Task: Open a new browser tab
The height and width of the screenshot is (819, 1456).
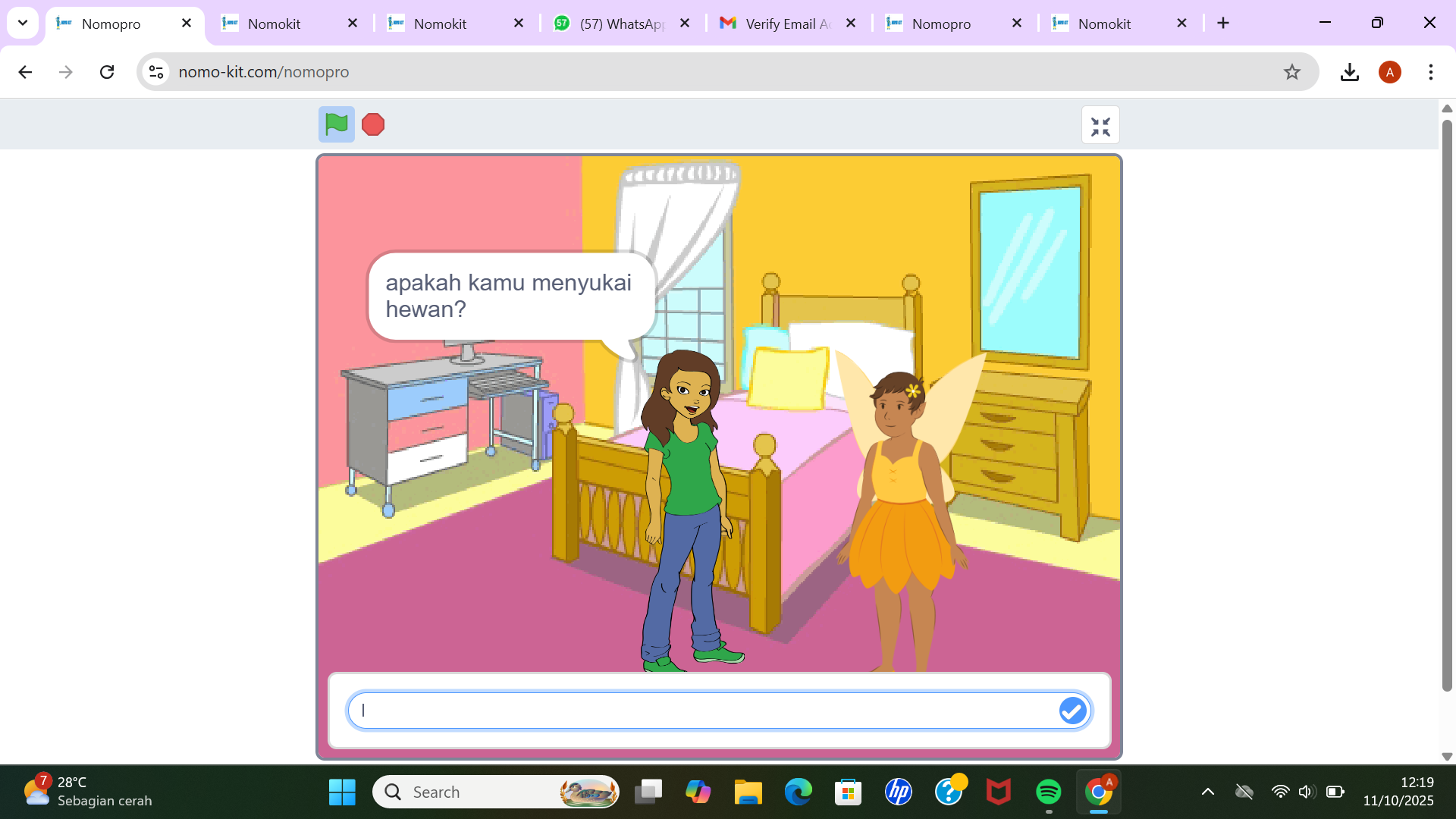Action: click(1223, 24)
